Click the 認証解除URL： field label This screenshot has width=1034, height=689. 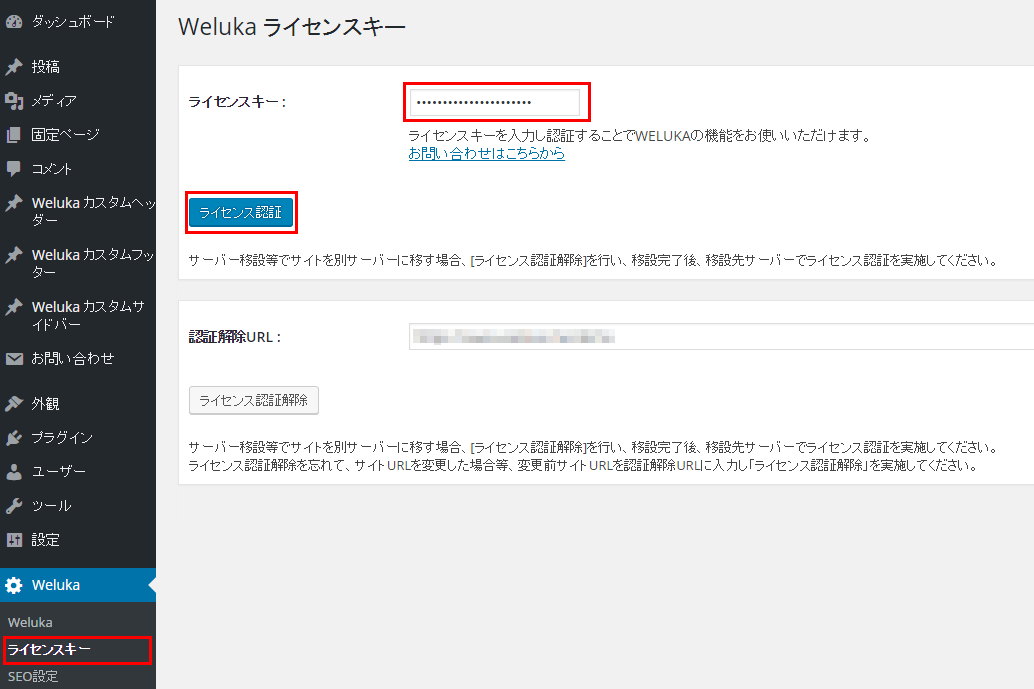point(235,337)
